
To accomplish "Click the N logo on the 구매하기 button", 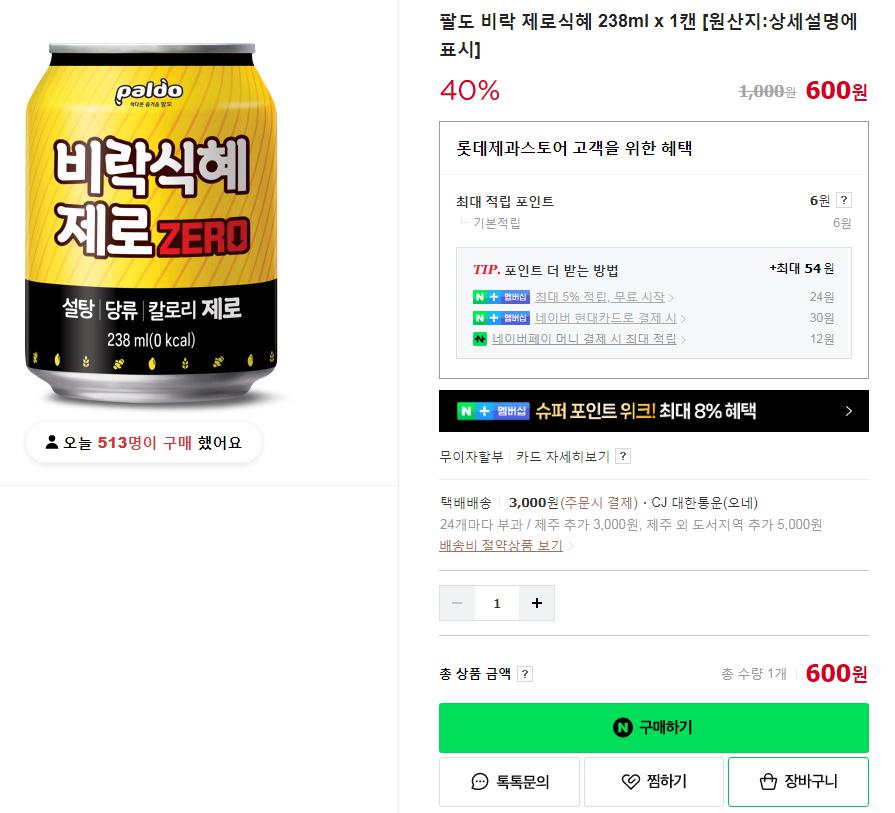I will pyautogui.click(x=623, y=727).
